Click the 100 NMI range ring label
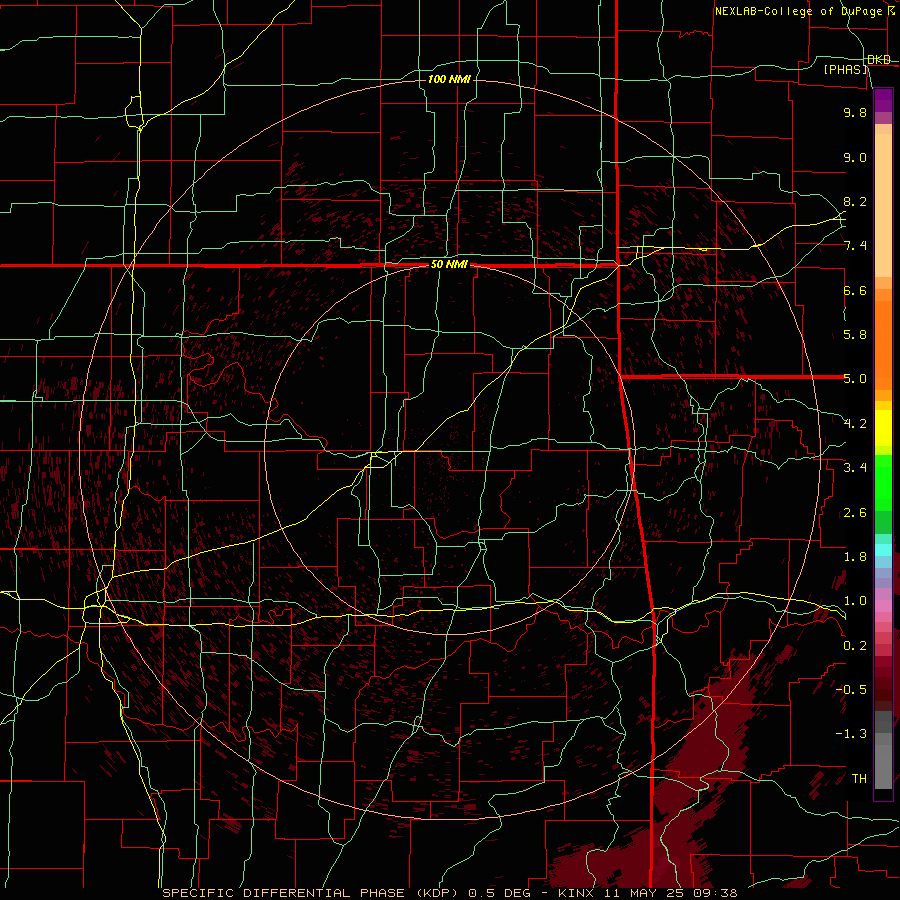The image size is (900, 900). pos(449,79)
